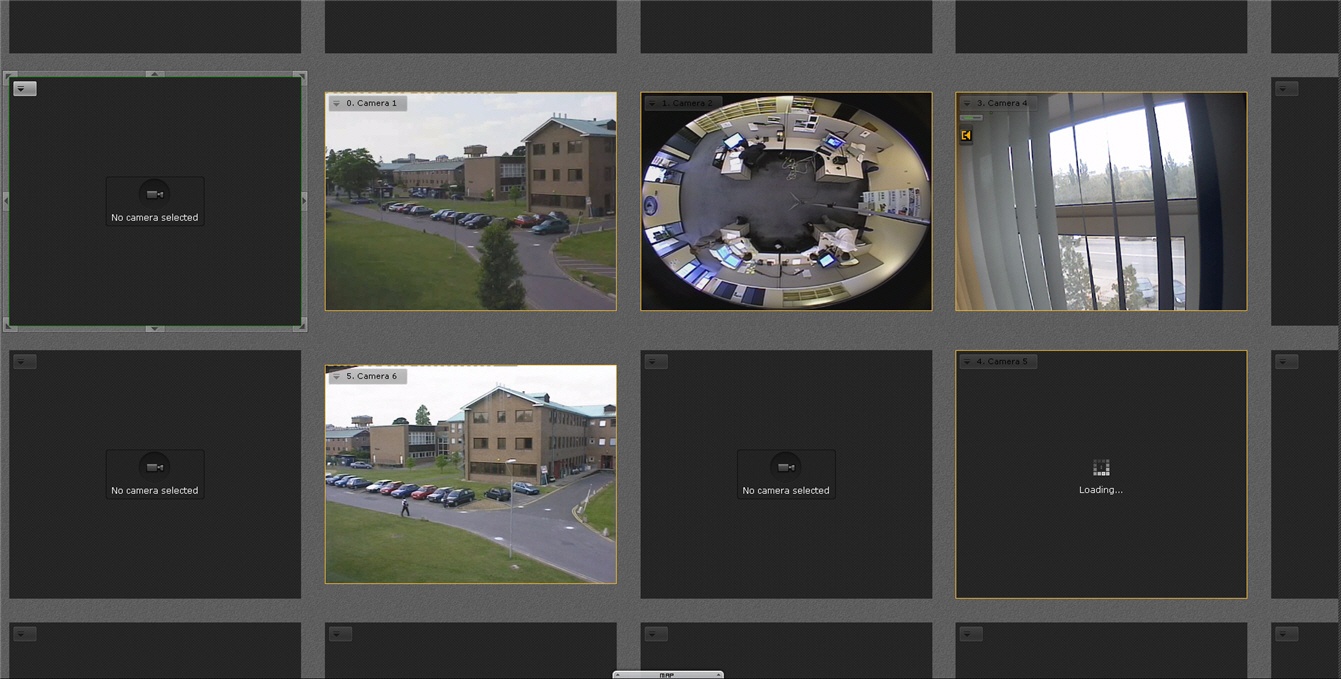Expand the panel tab at bottom center
Screen dimensions: 1341x679
pyautogui.click(x=668, y=675)
